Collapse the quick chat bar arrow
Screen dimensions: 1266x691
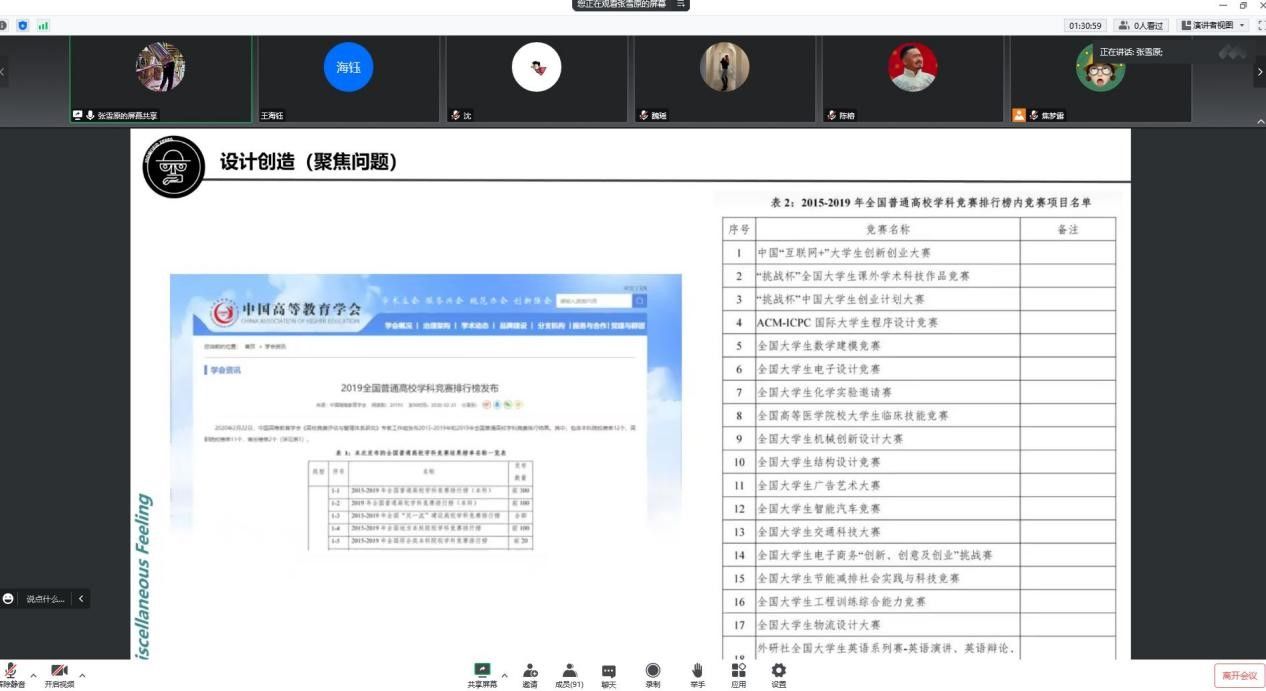click(x=81, y=598)
